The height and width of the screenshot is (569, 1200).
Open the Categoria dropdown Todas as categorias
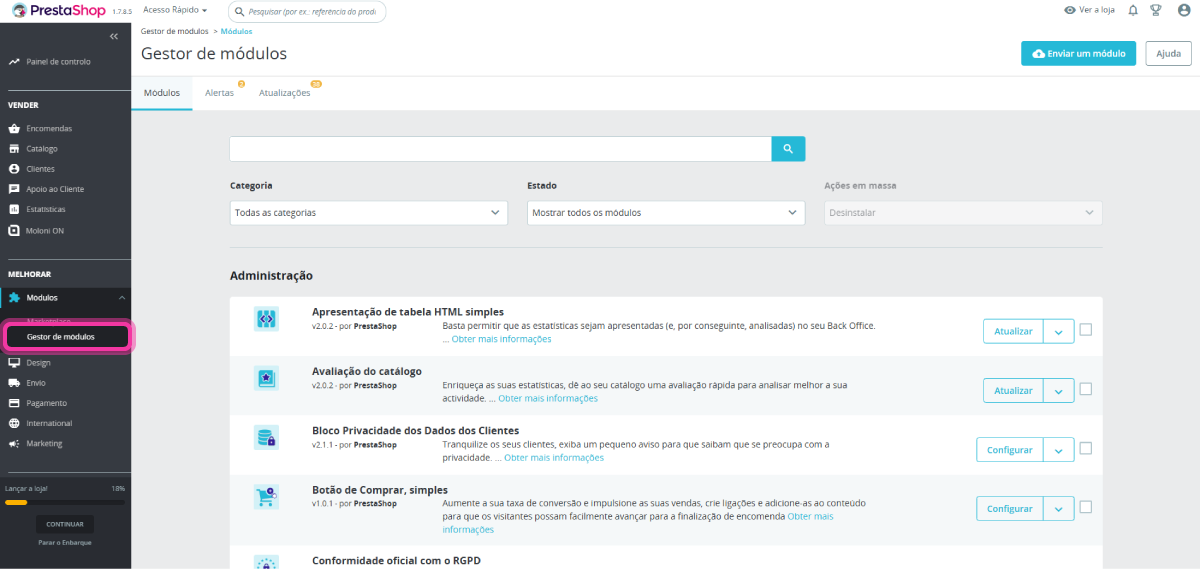(x=369, y=213)
